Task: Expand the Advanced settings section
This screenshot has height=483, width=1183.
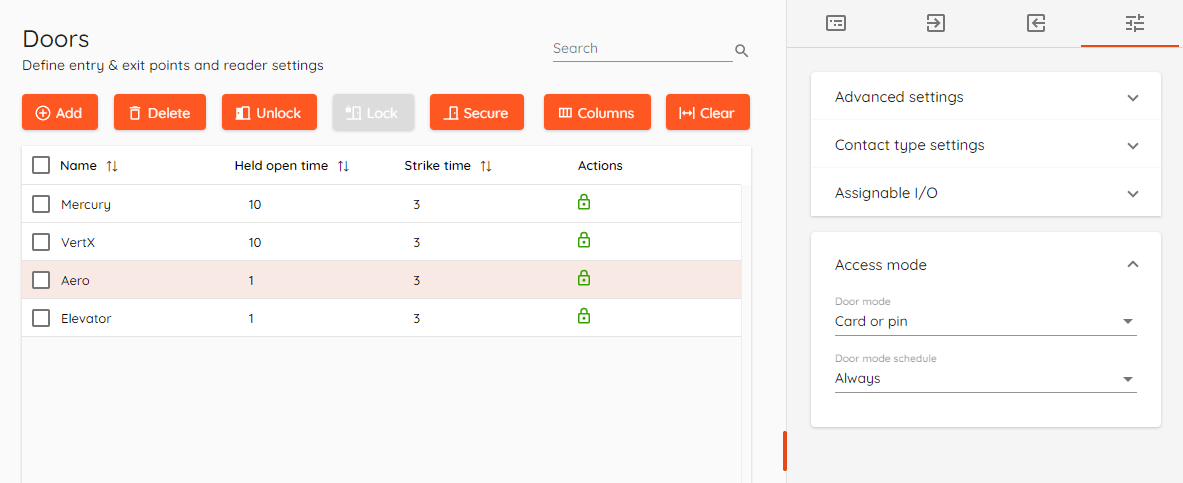Action: pyautogui.click(x=985, y=97)
